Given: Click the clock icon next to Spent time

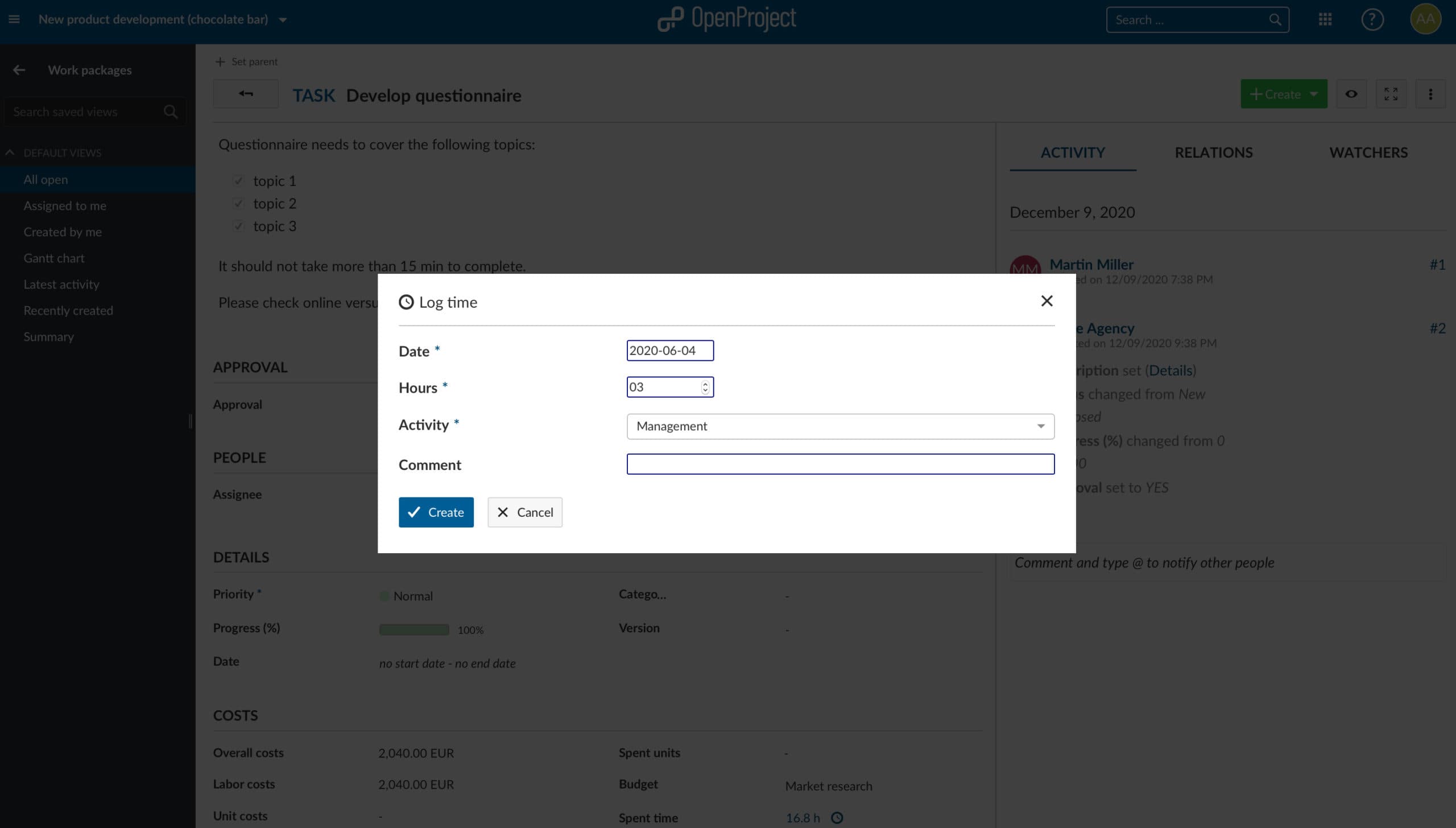Looking at the screenshot, I should click(x=837, y=818).
